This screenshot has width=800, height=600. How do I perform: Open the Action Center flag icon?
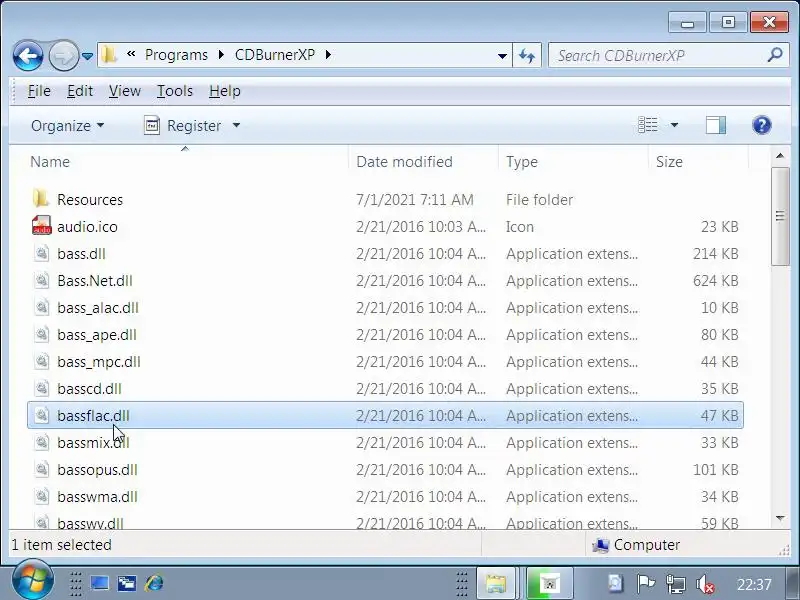tap(645, 584)
